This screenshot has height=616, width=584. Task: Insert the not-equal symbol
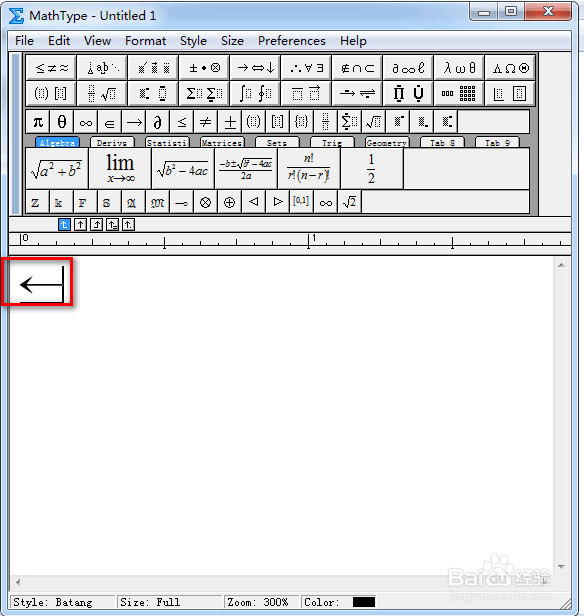(x=205, y=122)
